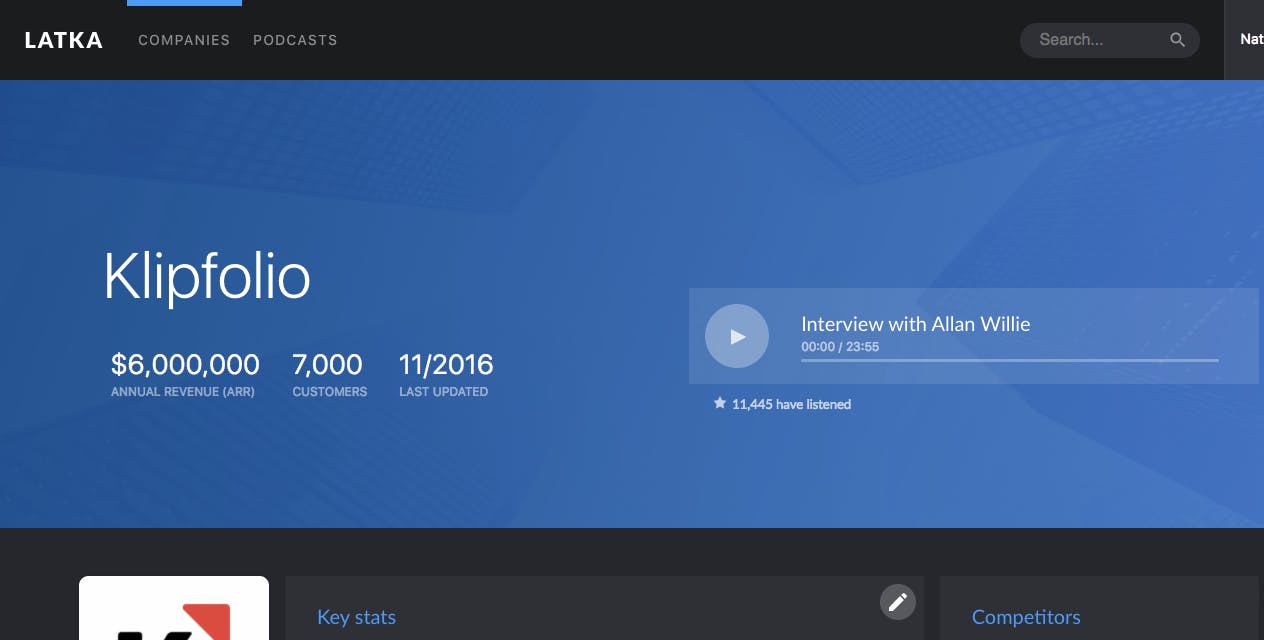Seek along the interview progress bar

pos(1009,360)
